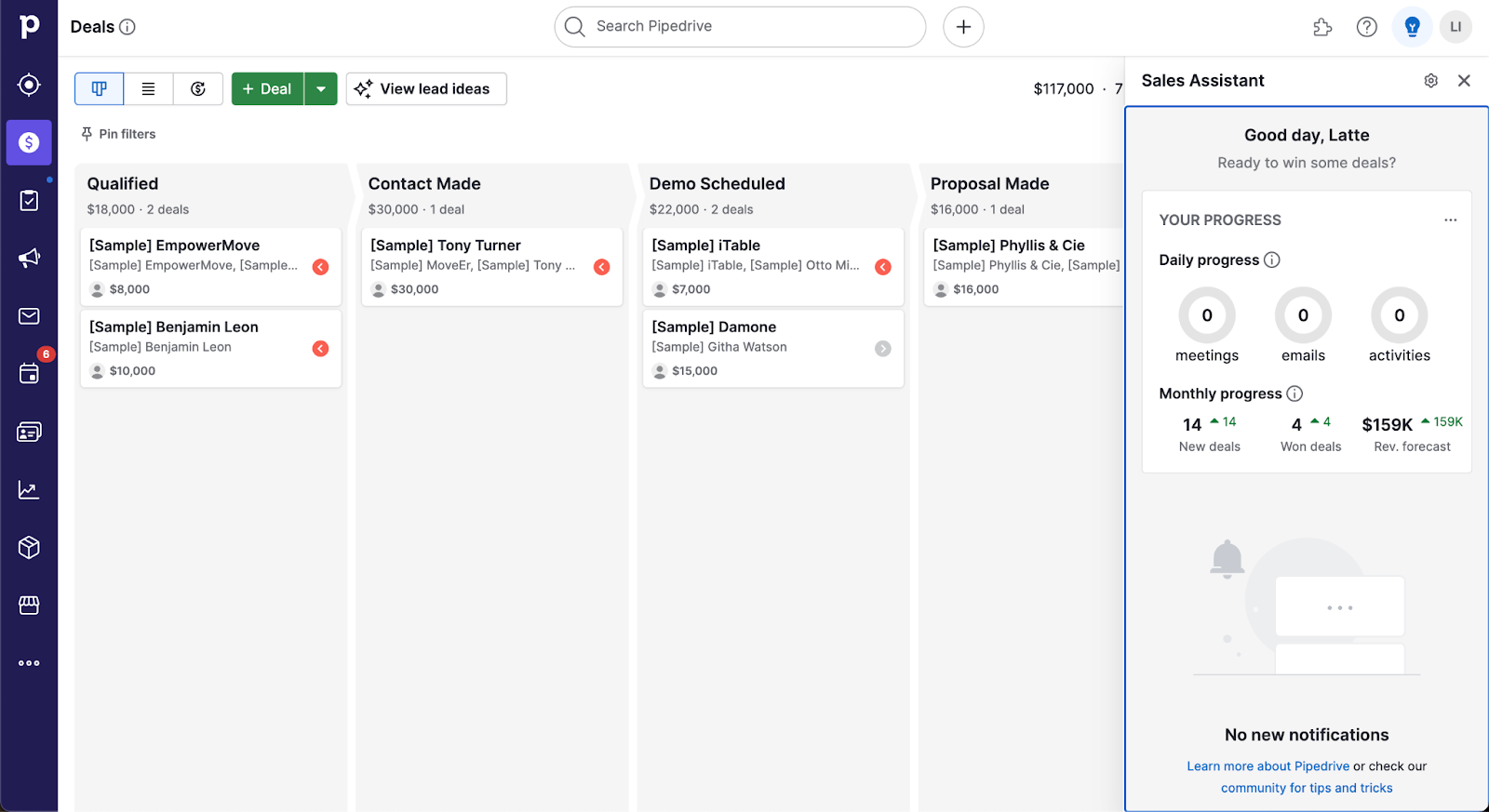The image size is (1489, 812).
Task: Open the integrations puzzle-piece icon
Action: point(1322,27)
